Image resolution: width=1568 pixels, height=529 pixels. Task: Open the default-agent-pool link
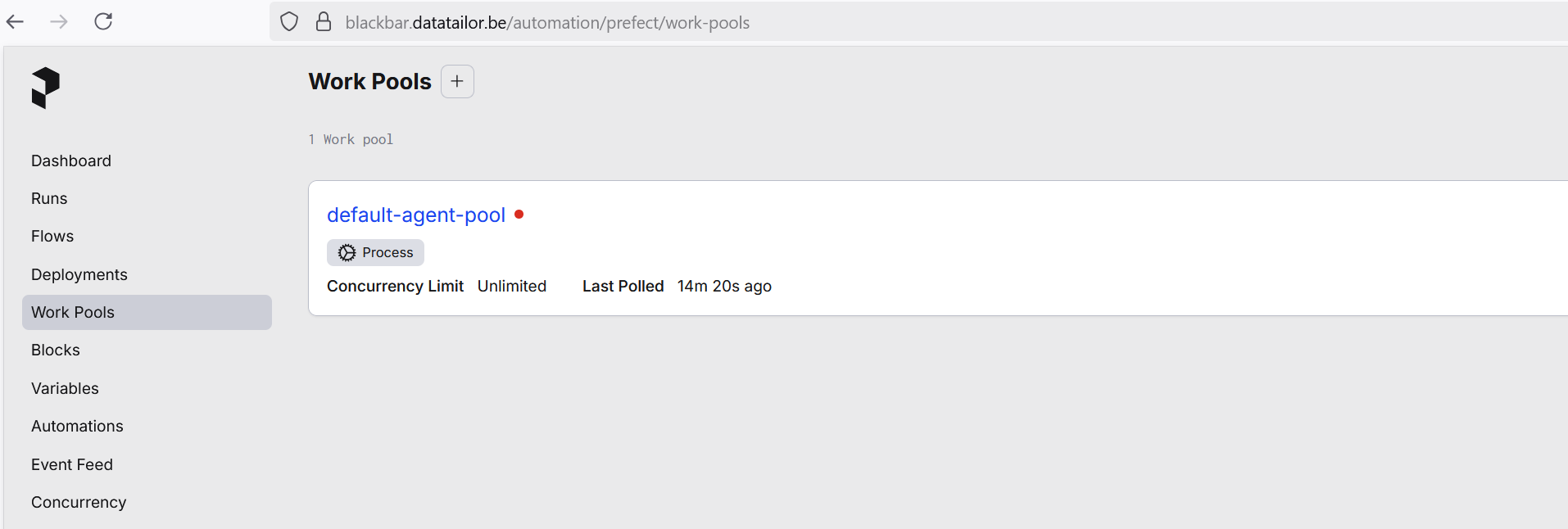point(416,215)
